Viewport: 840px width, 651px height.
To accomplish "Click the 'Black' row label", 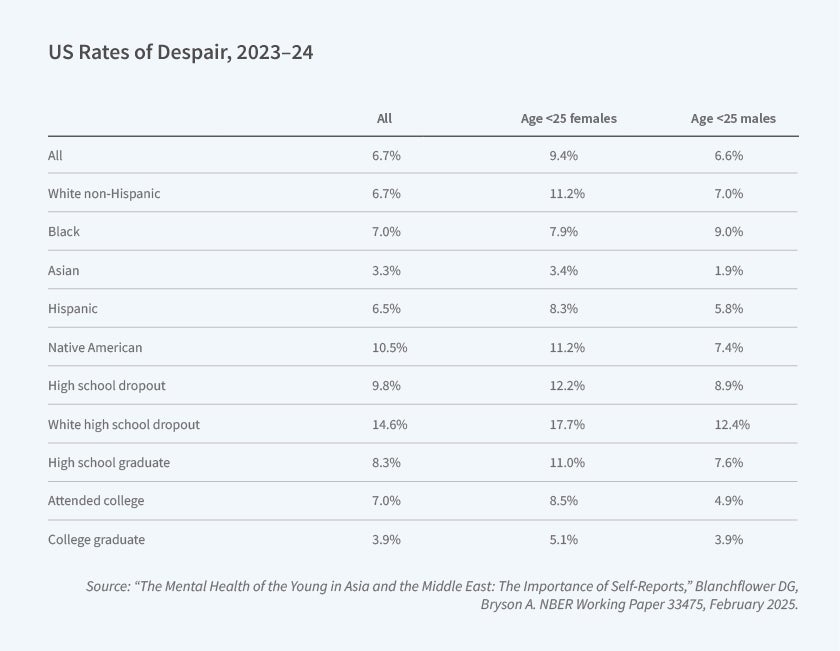I will 64,231.
